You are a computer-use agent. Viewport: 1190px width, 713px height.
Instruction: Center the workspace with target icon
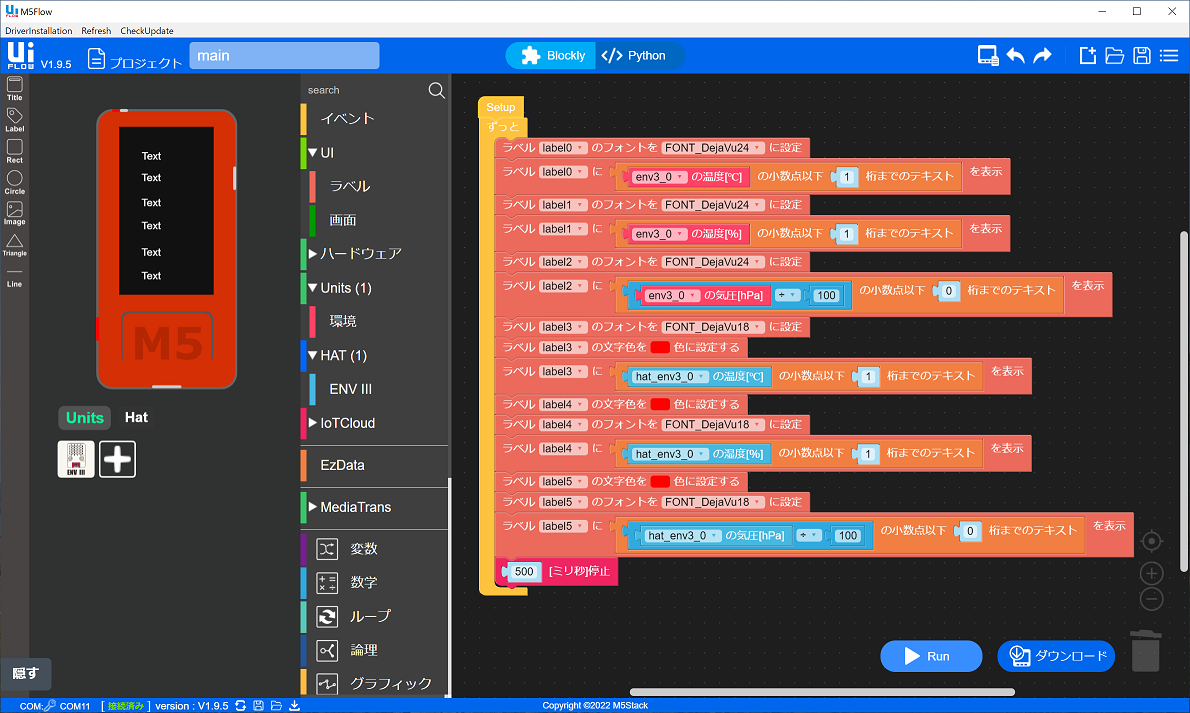(x=1151, y=541)
